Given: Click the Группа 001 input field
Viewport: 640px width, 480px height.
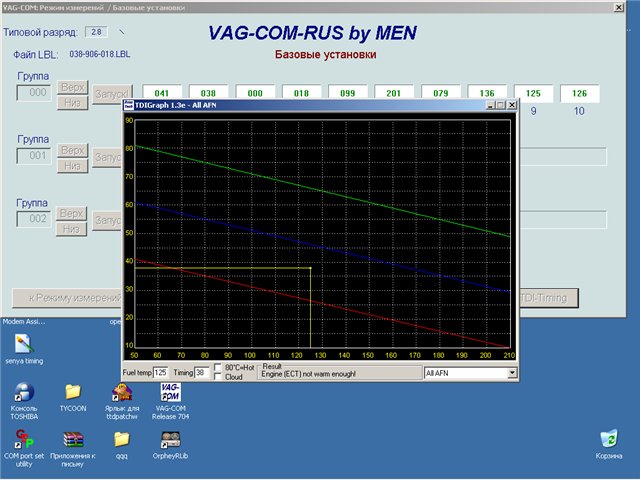Looking at the screenshot, I should (x=34, y=156).
